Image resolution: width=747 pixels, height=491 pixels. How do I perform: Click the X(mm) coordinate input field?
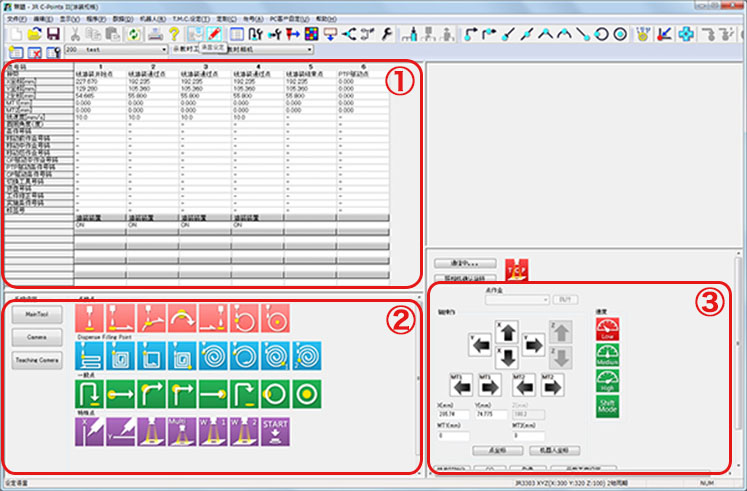[452, 412]
